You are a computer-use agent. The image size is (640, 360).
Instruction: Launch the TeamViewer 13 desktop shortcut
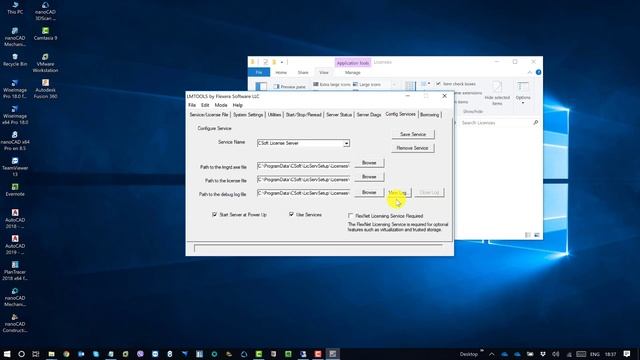[15, 167]
